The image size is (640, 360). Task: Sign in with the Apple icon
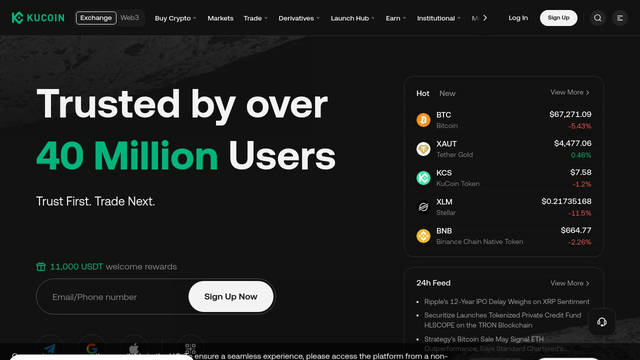pyautogui.click(x=133, y=348)
